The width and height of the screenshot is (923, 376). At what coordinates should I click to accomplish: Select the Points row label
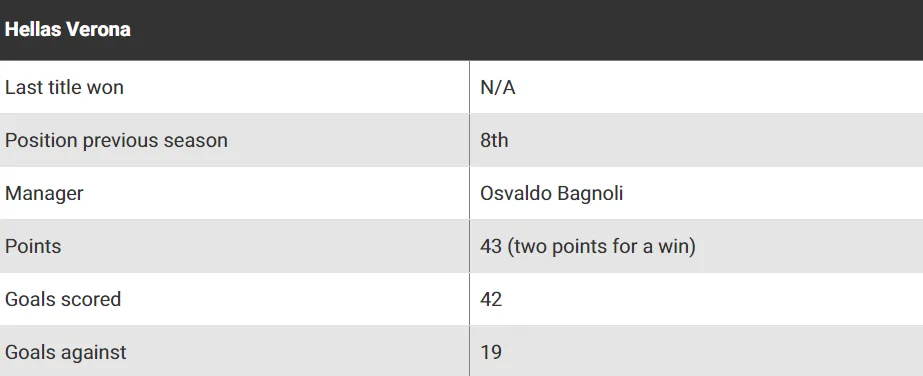tap(33, 246)
